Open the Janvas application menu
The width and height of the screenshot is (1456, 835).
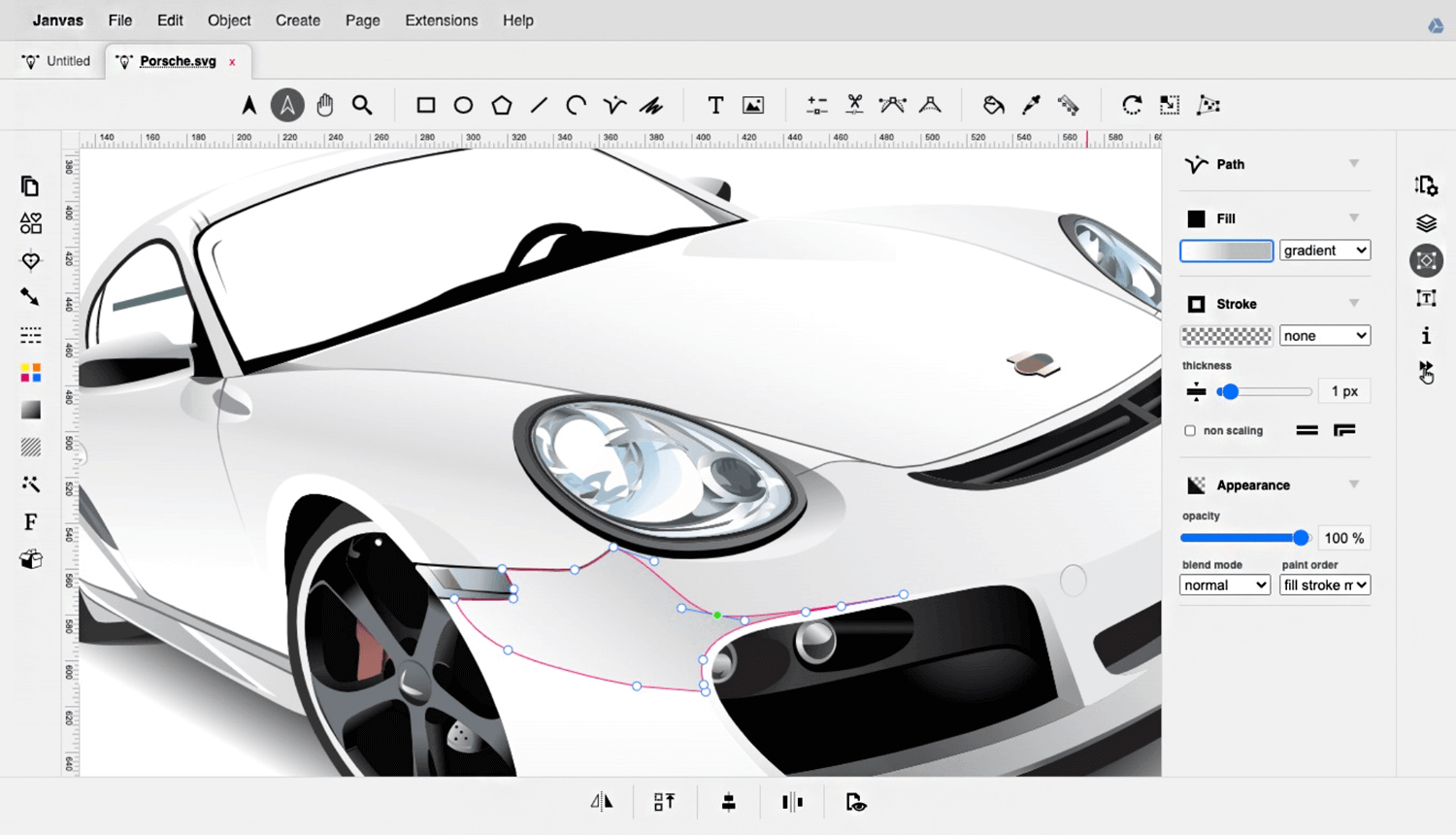tap(58, 20)
